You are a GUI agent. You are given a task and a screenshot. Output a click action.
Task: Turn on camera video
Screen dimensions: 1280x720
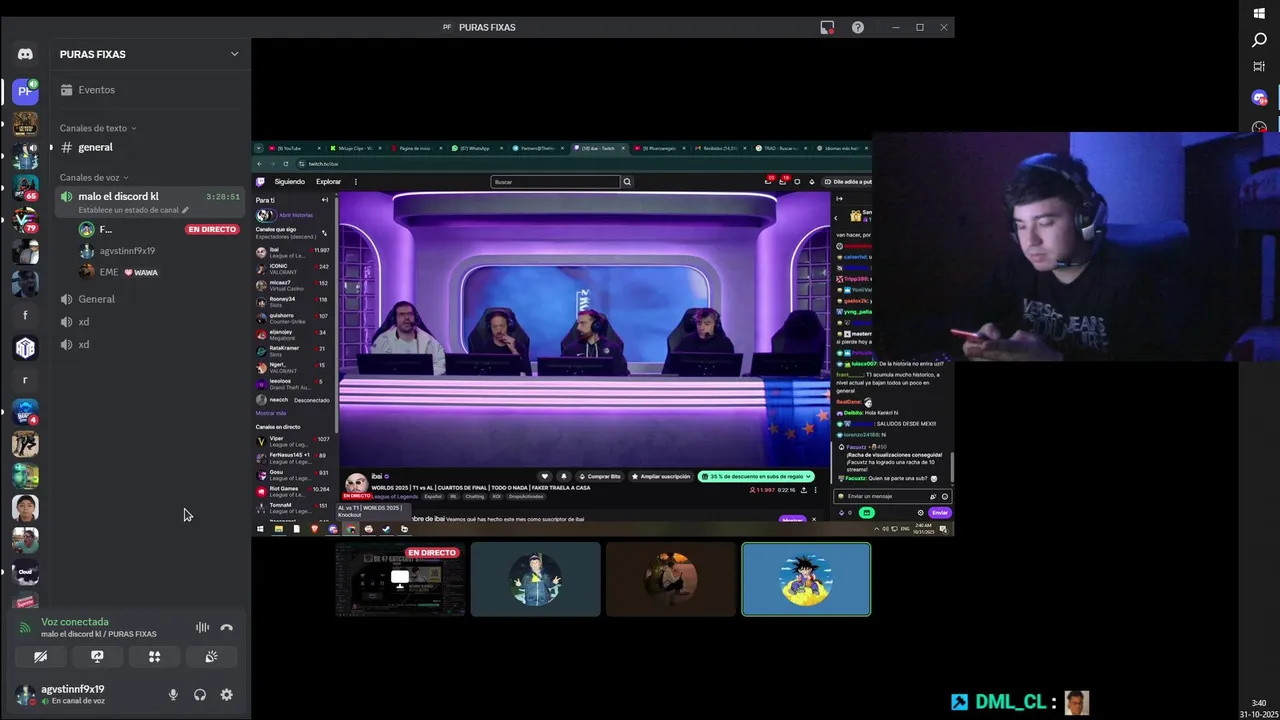click(40, 657)
